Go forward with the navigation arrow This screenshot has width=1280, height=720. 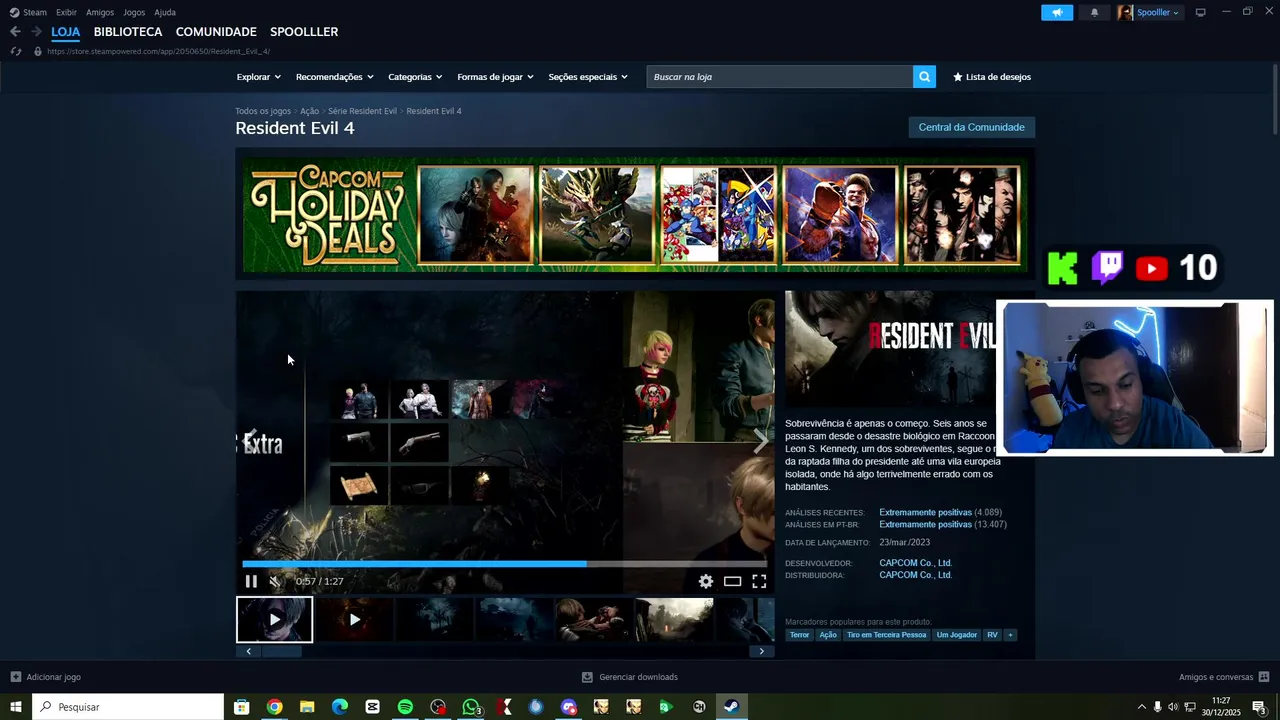(36, 32)
